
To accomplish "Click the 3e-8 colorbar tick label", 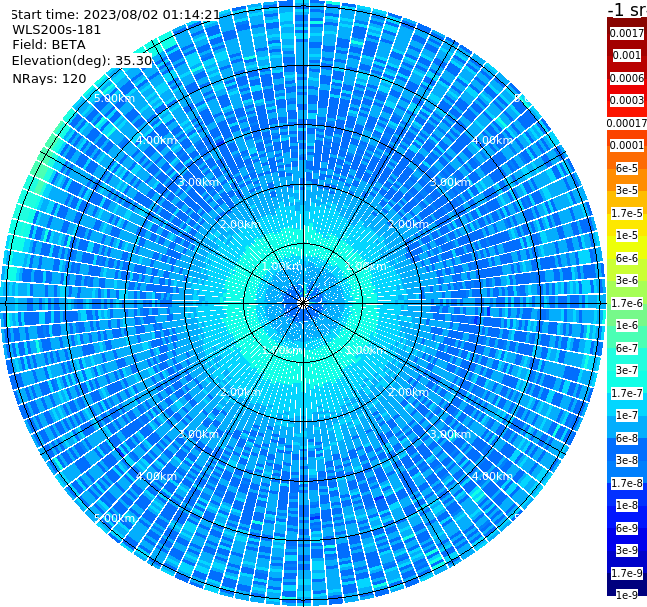I will 627,460.
